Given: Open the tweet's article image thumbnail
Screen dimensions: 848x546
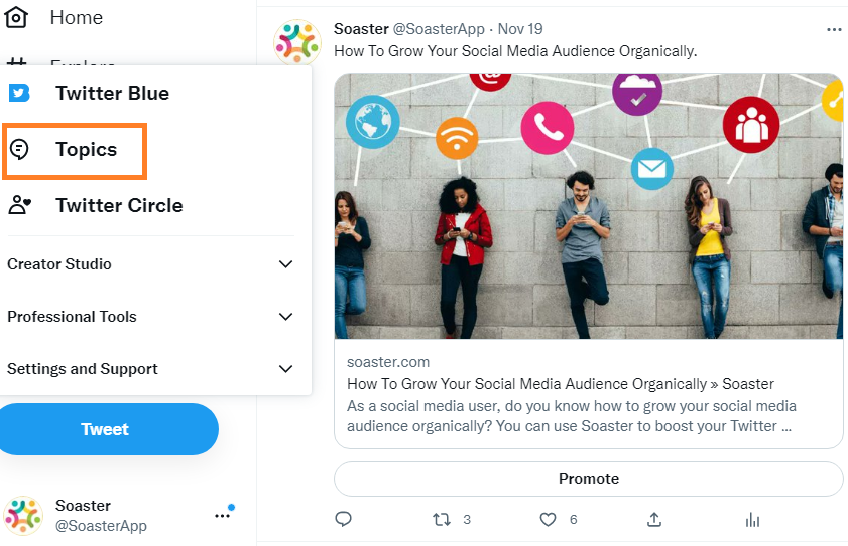Looking at the screenshot, I should 588,207.
